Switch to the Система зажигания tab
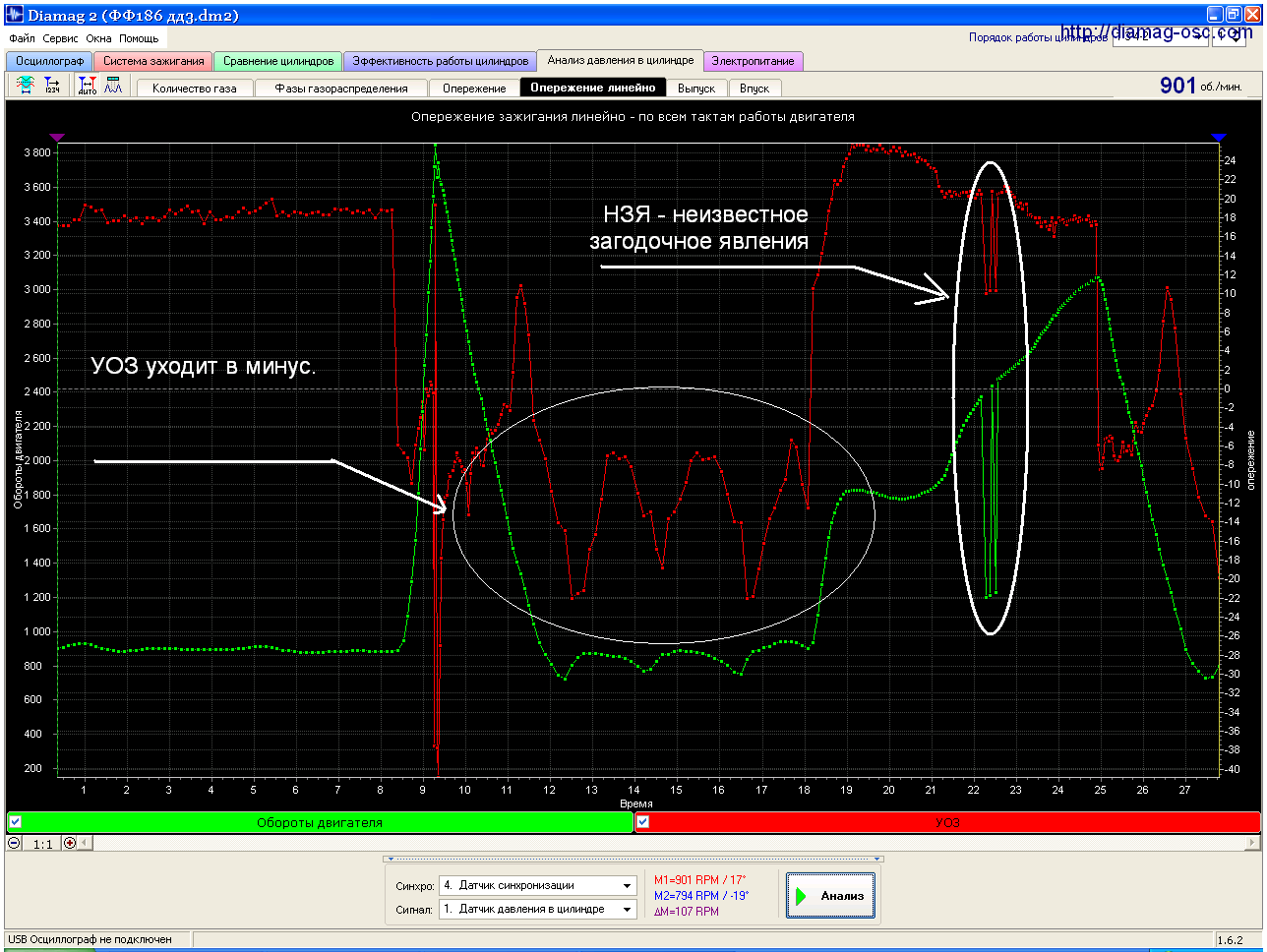The height and width of the screenshot is (952, 1267). 153,61
